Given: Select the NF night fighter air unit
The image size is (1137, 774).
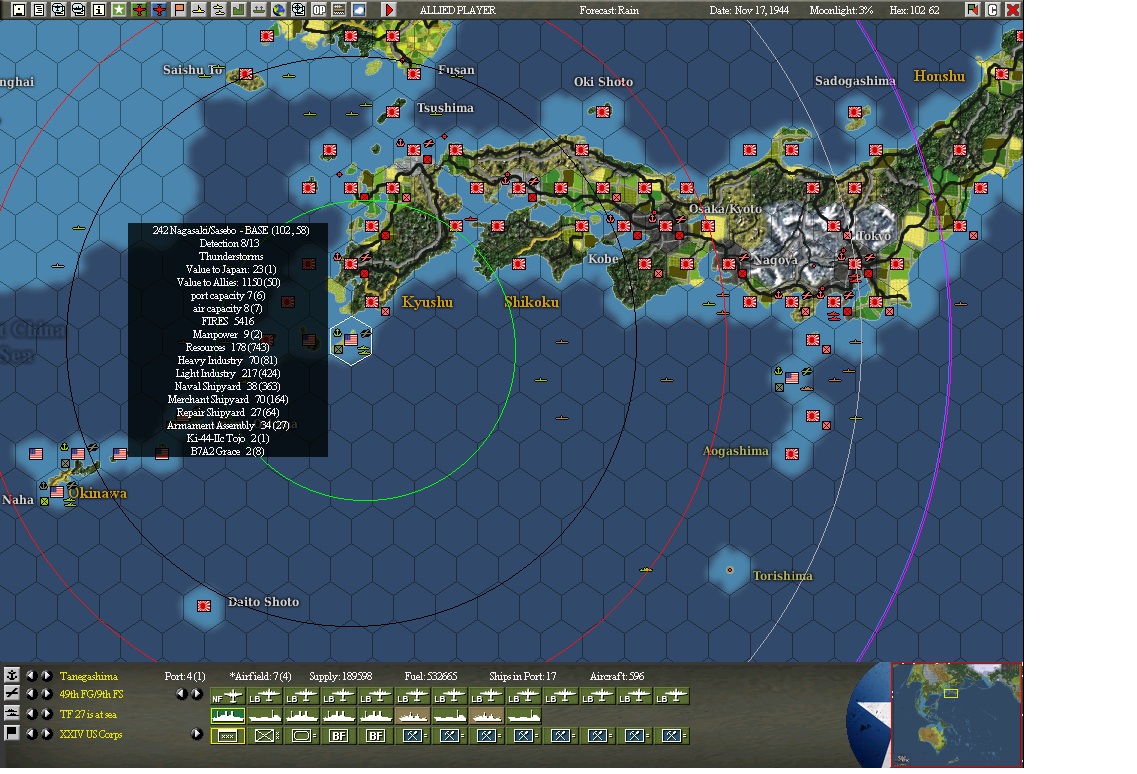Looking at the screenshot, I should 227,696.
